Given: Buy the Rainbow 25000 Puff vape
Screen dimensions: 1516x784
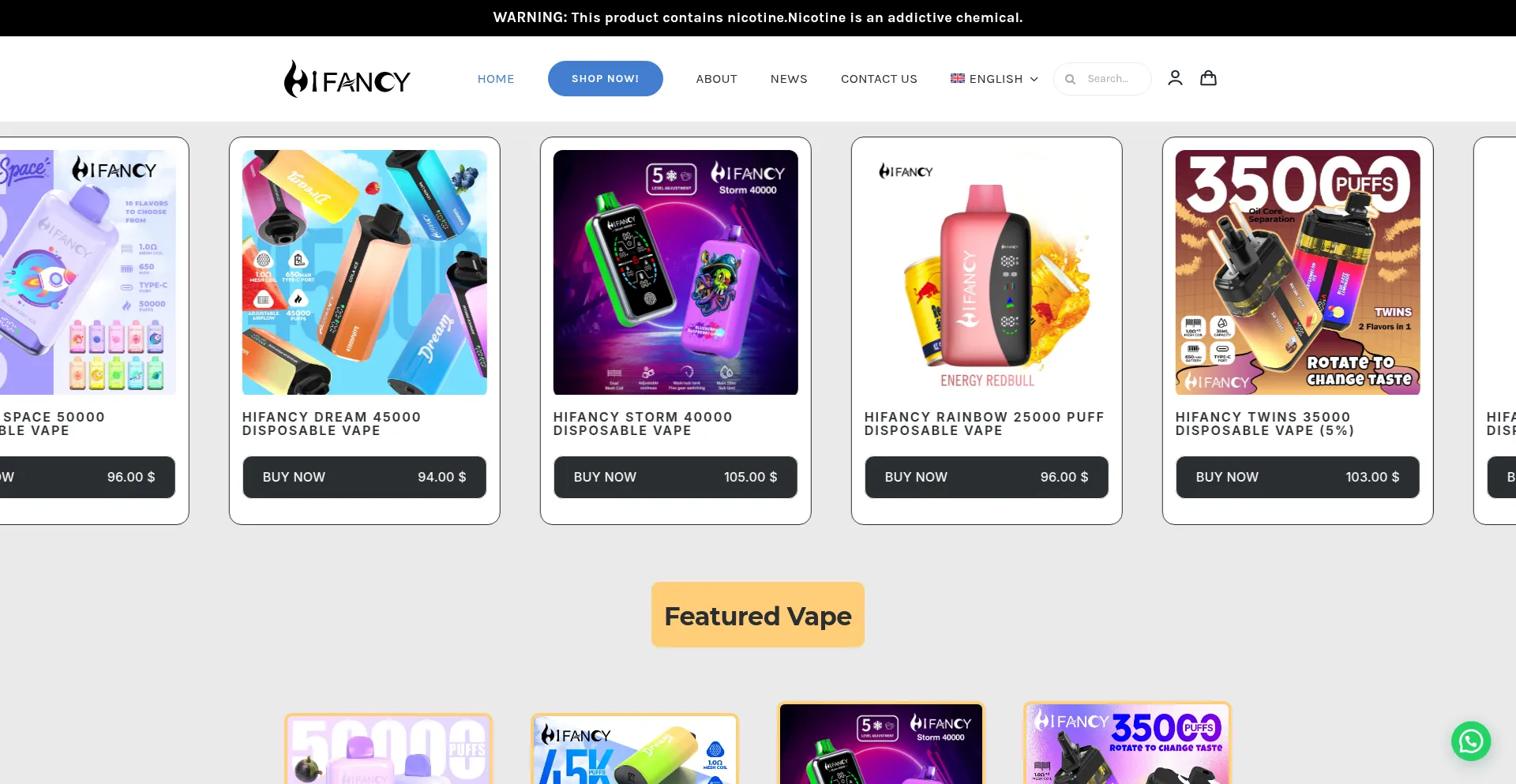Looking at the screenshot, I should click(x=986, y=477).
